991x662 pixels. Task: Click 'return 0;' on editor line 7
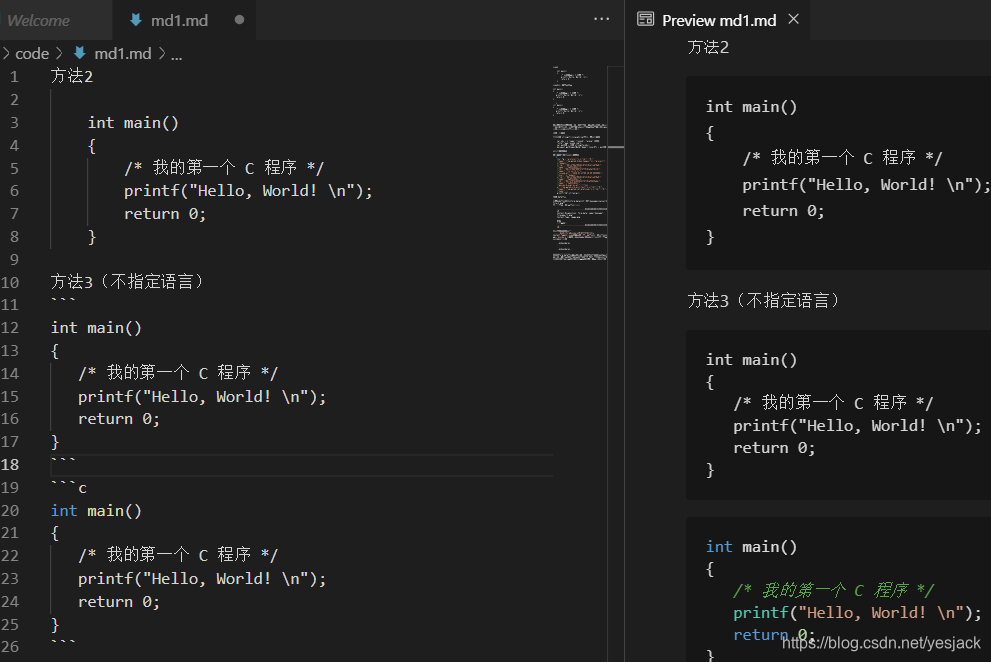point(165,214)
